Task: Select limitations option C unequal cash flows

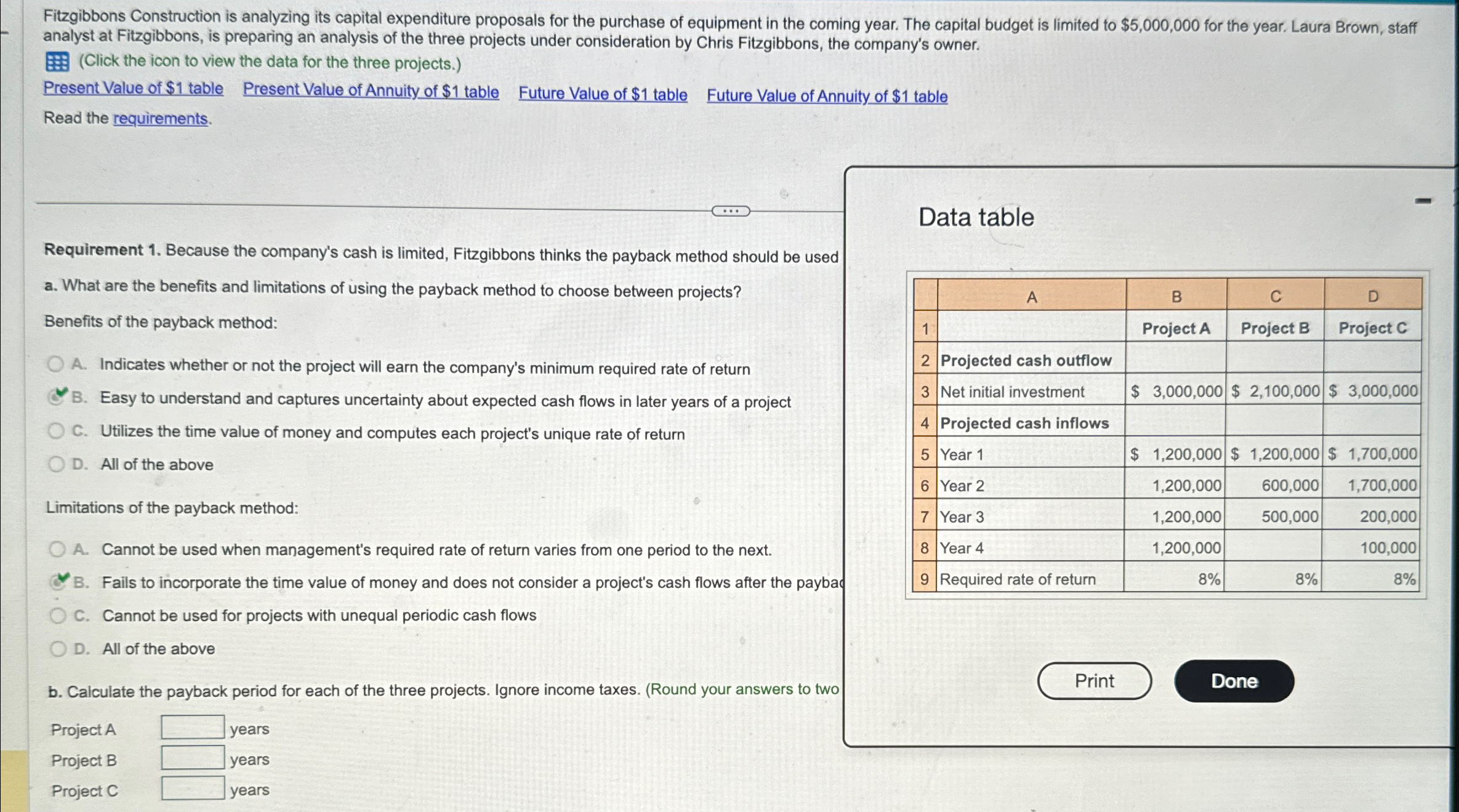Action: (x=58, y=616)
